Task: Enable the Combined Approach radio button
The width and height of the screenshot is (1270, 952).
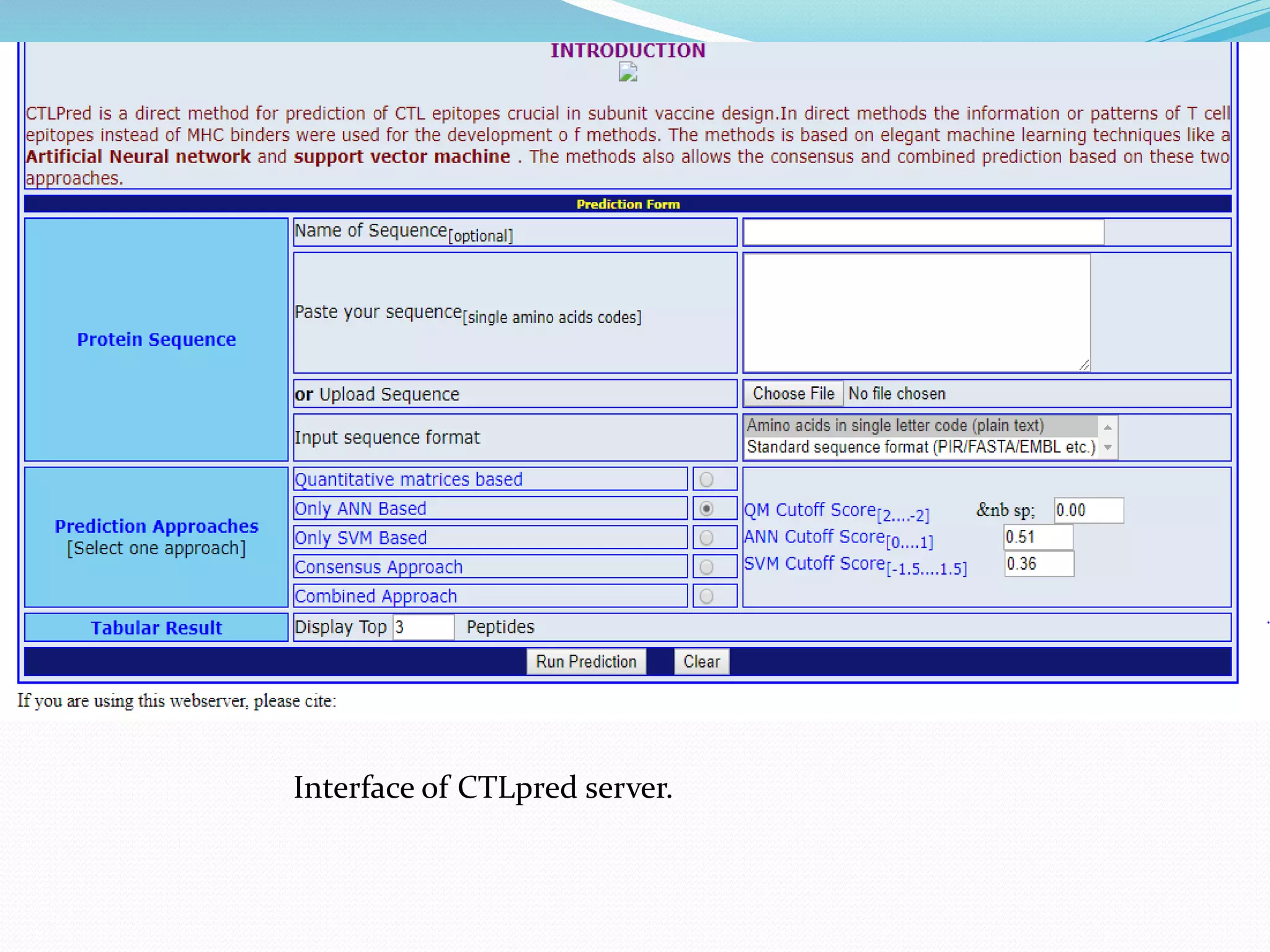Action: coord(706,596)
